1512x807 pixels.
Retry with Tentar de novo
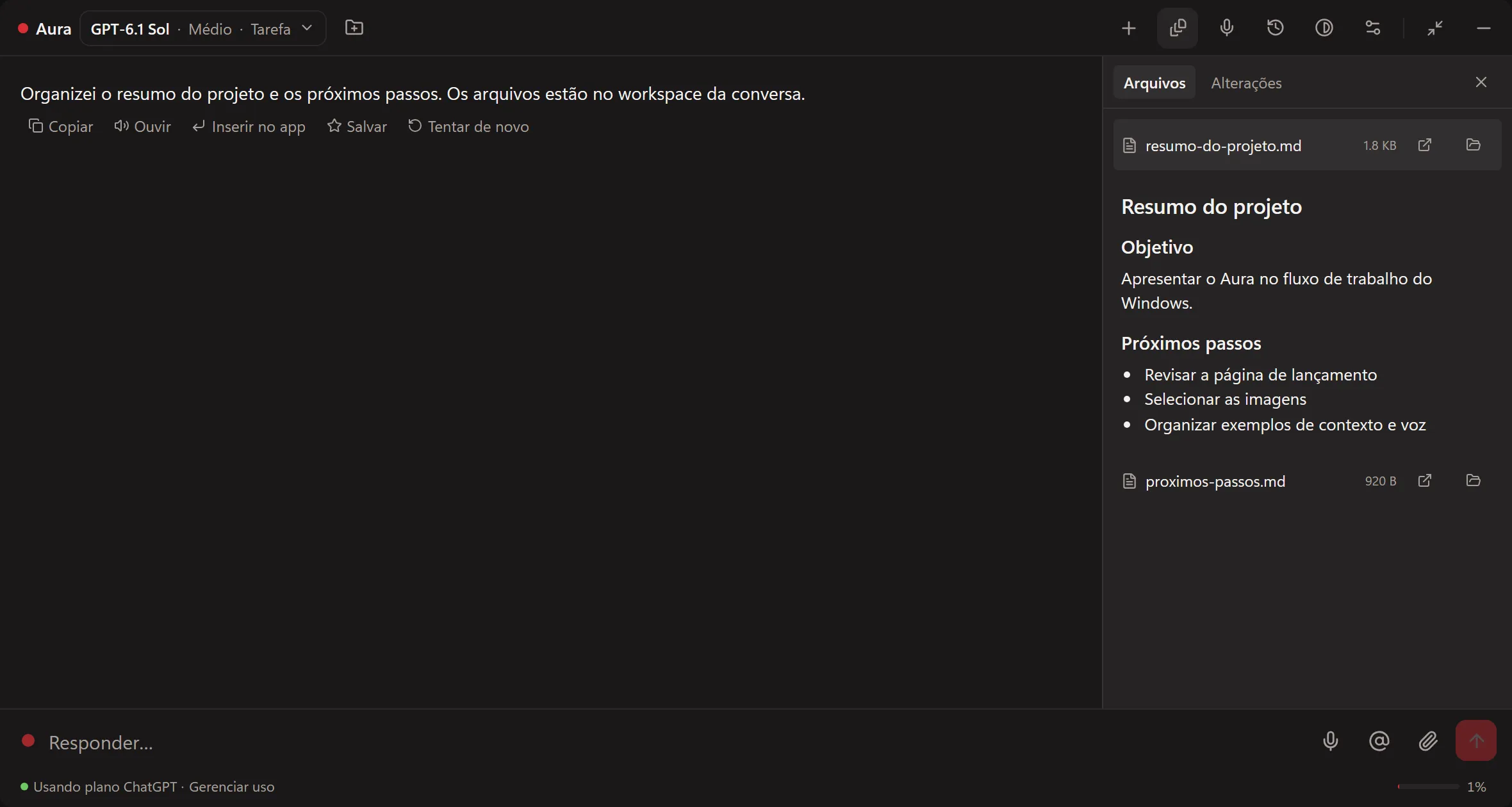(x=468, y=127)
